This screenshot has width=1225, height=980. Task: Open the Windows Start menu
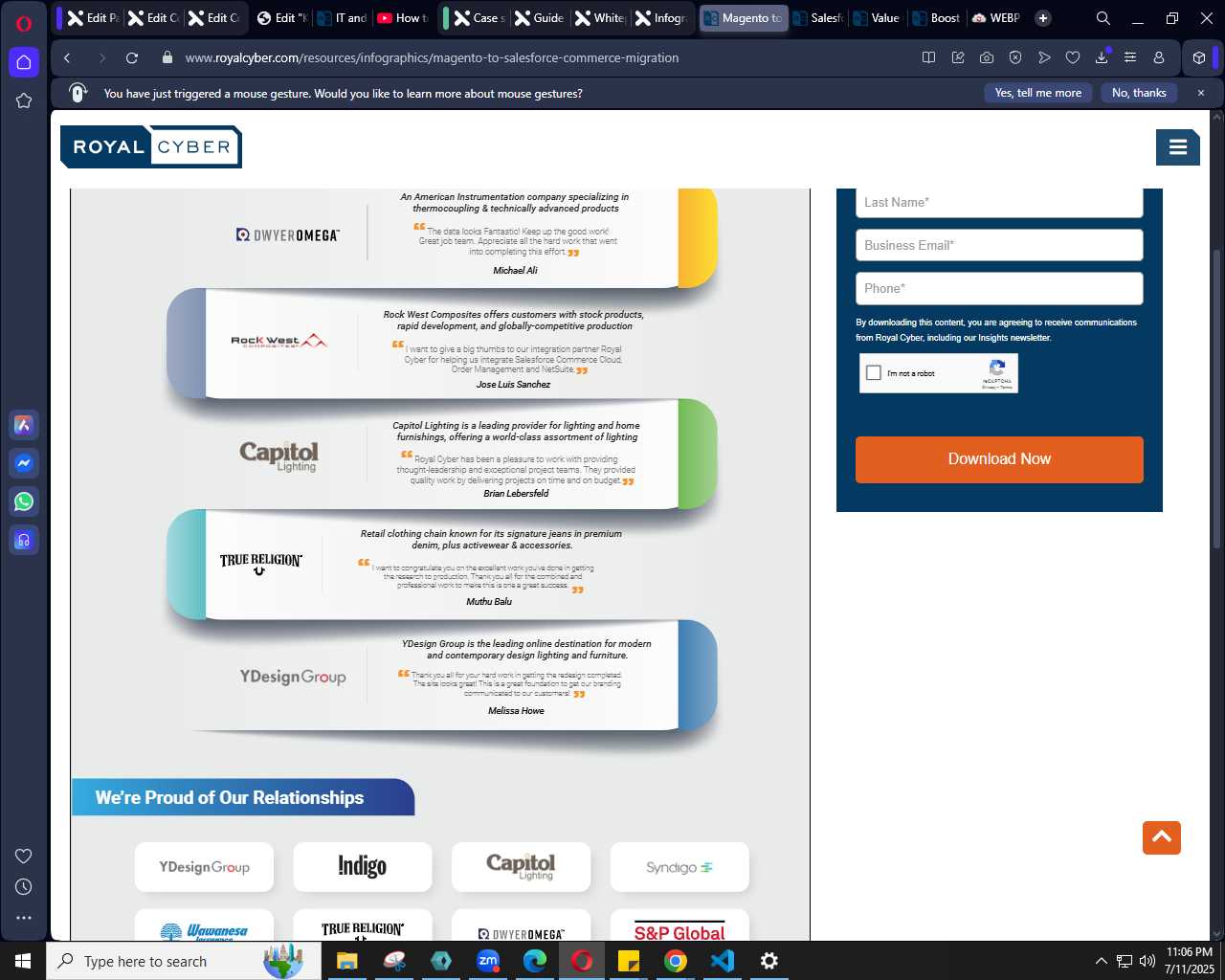pos(23,961)
